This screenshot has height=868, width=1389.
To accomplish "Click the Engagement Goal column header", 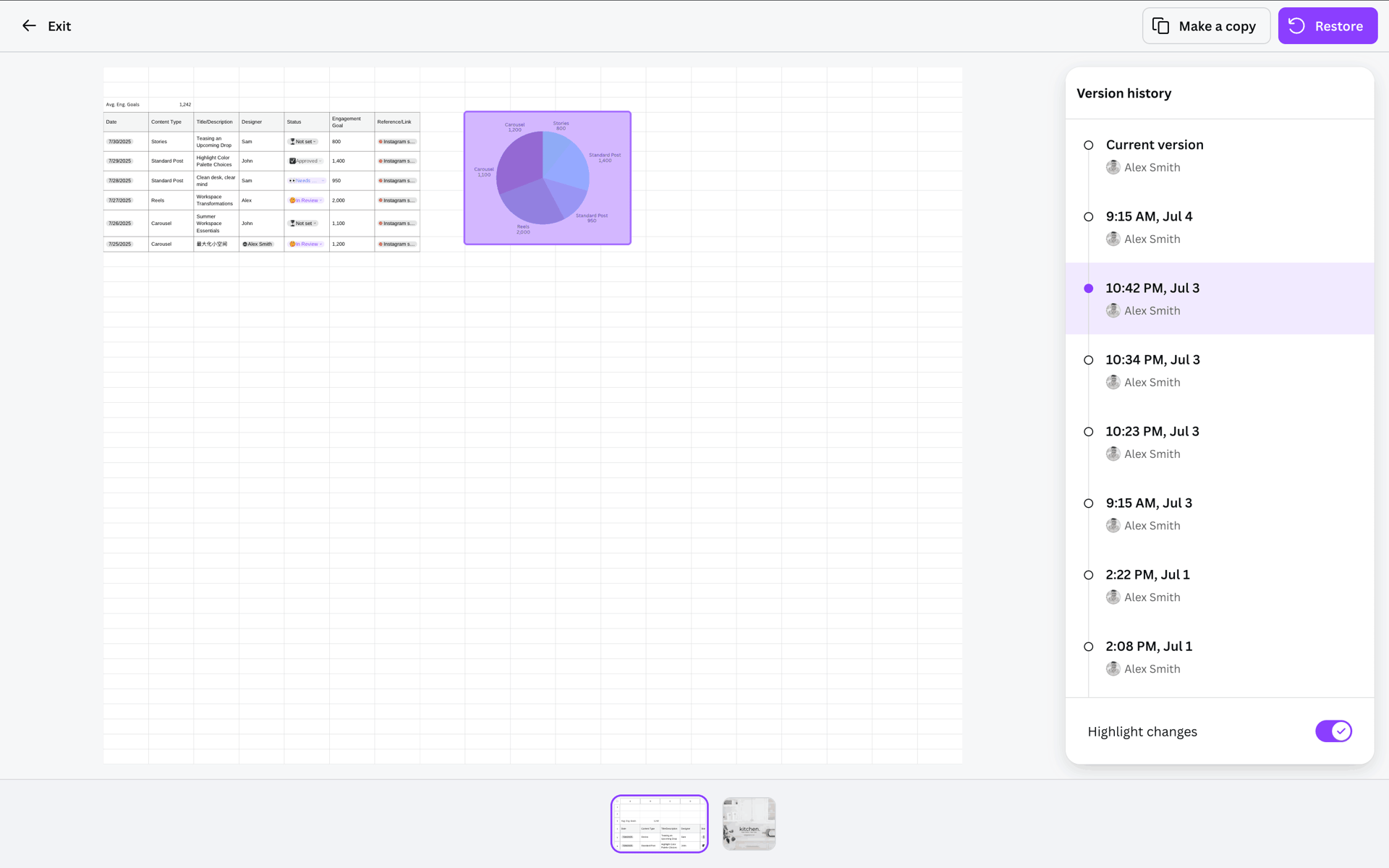I will tap(352, 122).
